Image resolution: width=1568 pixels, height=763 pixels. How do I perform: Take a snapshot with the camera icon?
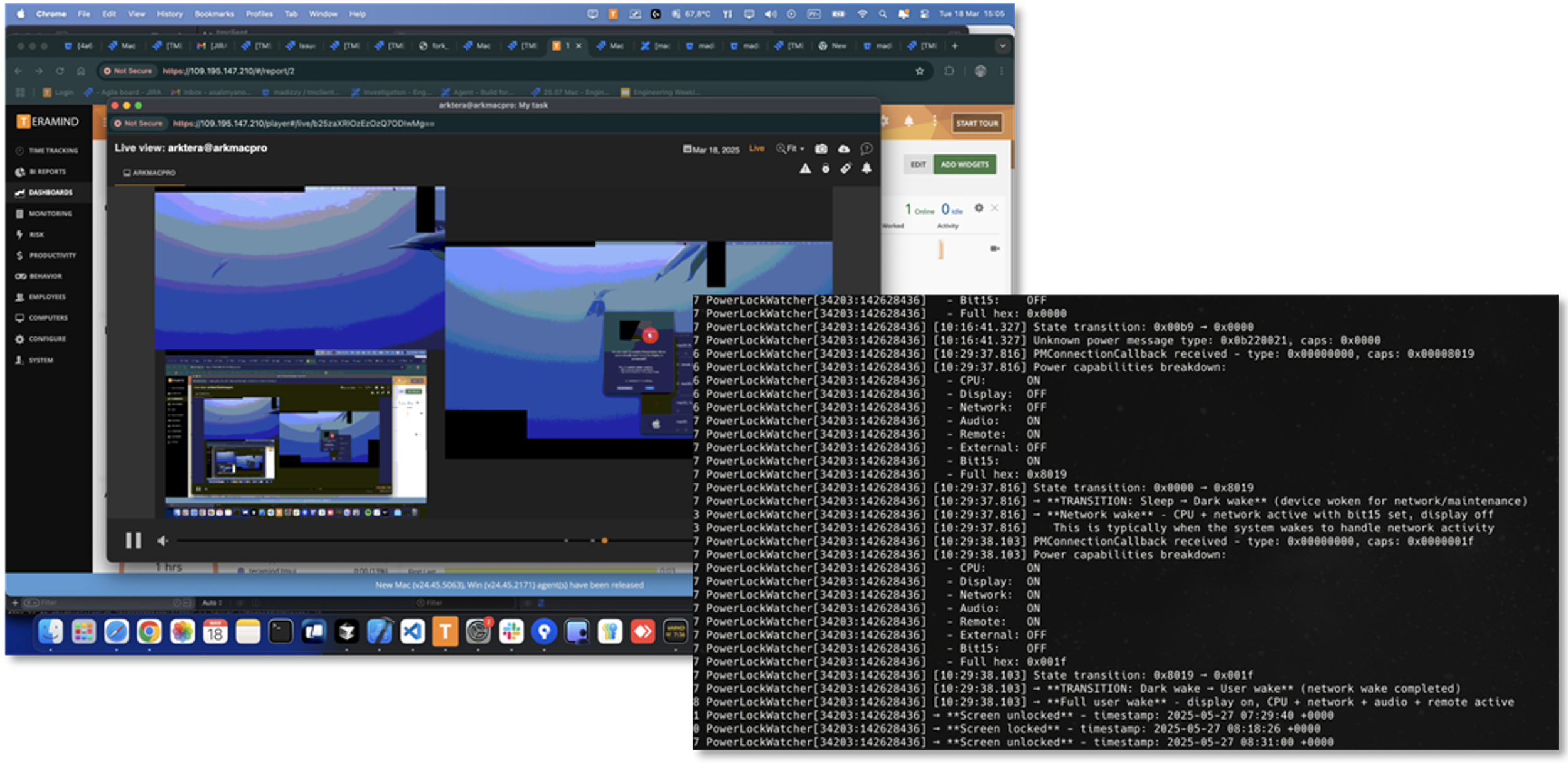[821, 149]
